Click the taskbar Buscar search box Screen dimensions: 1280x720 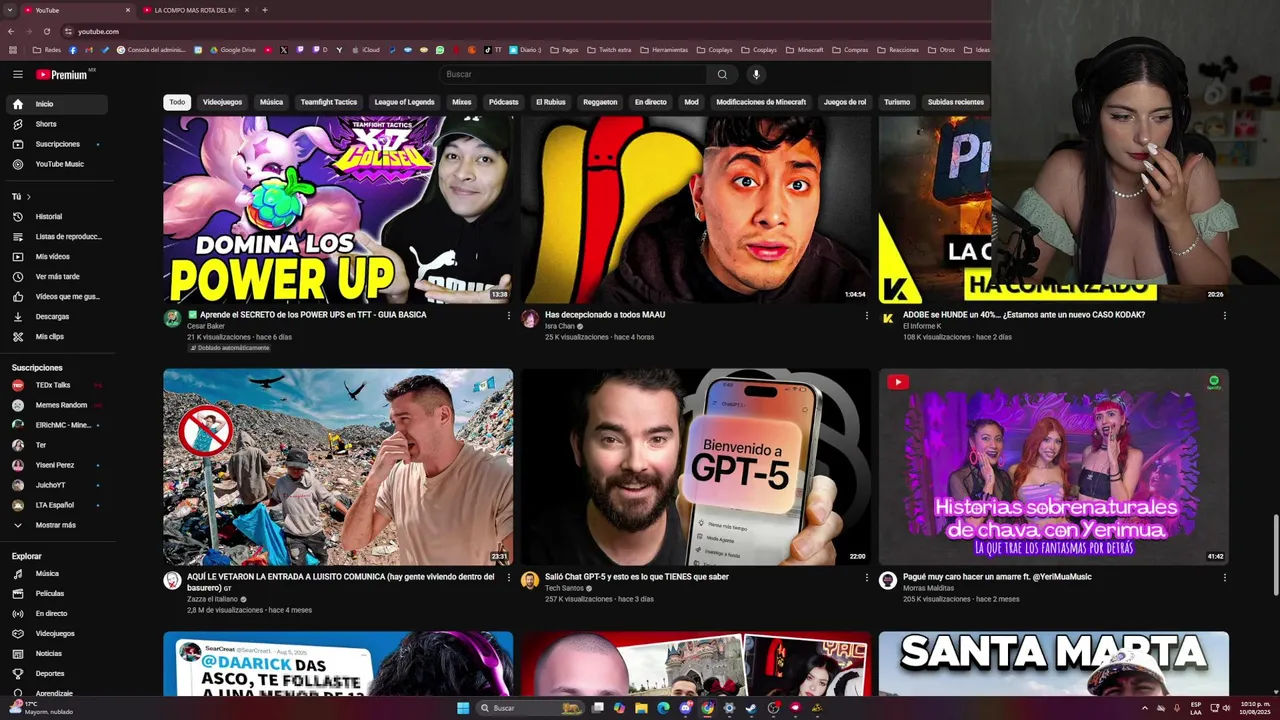pyautogui.click(x=530, y=708)
